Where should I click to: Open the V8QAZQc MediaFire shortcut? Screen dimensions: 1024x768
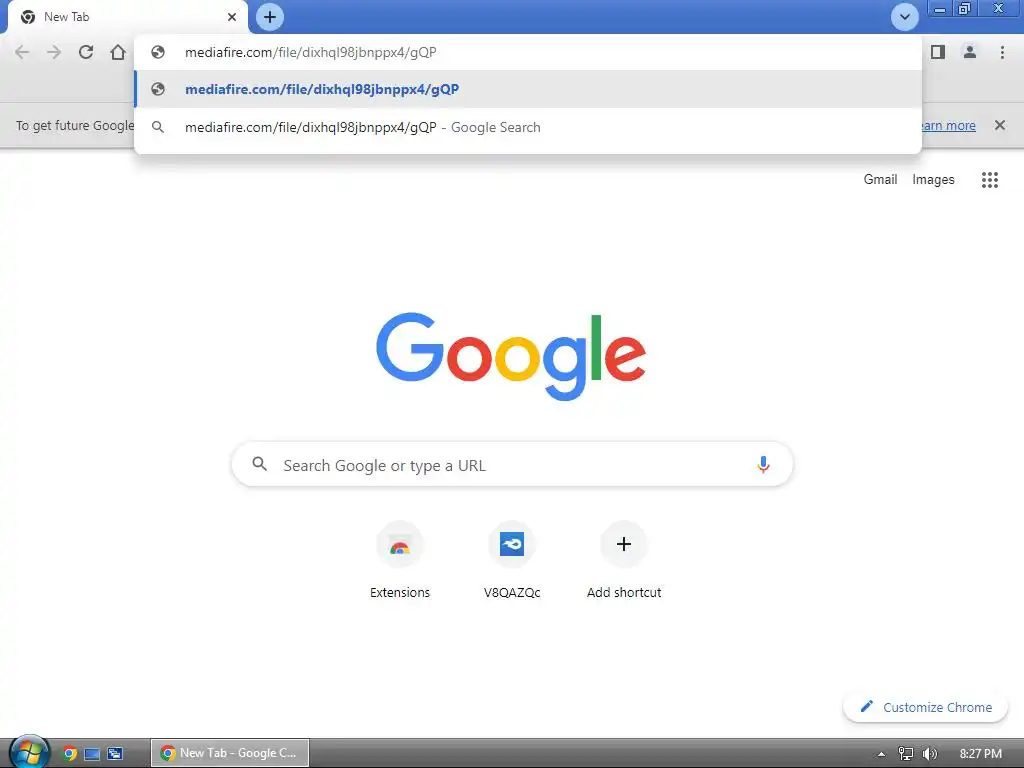[x=512, y=560]
